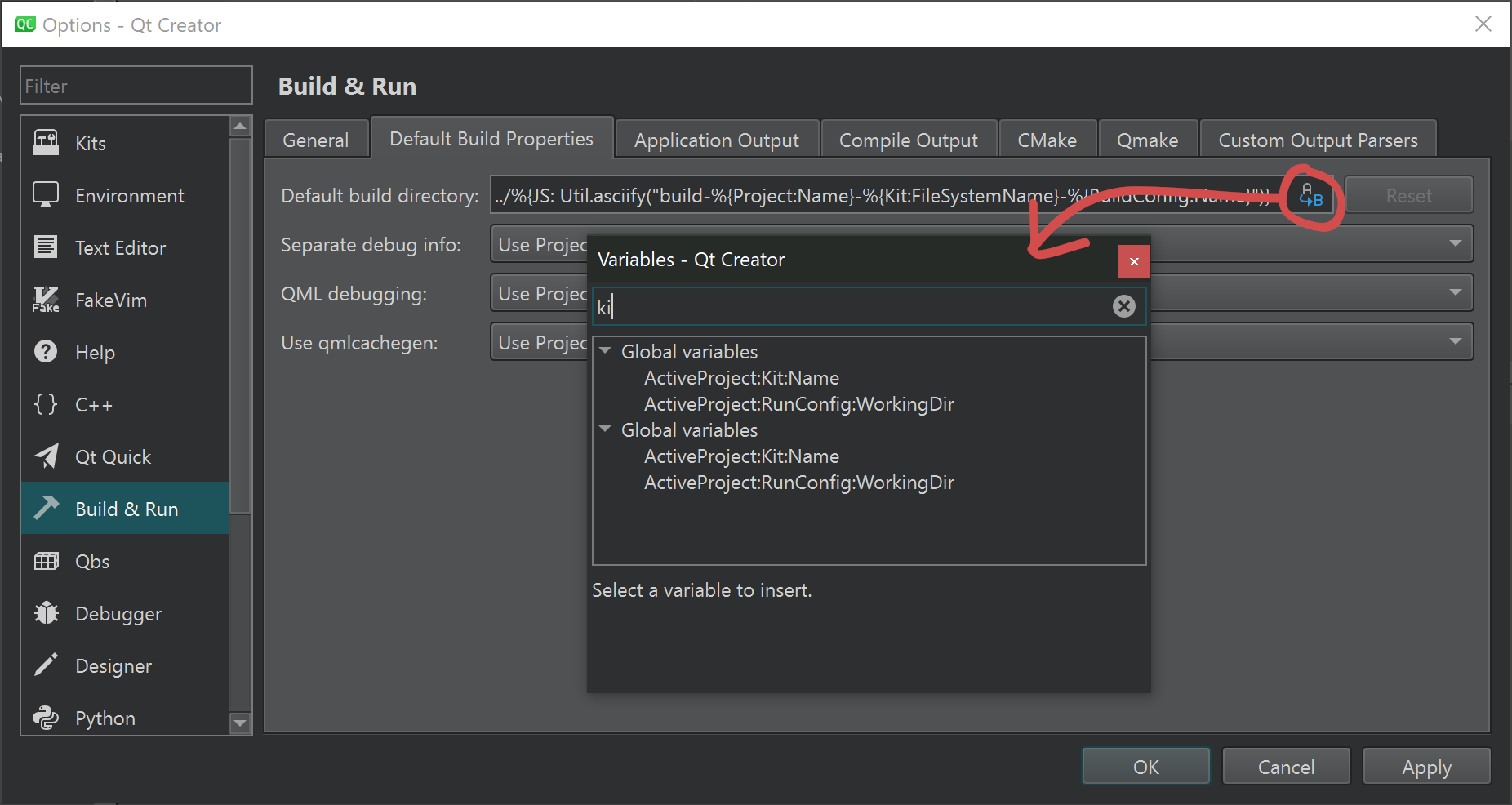
Task: Select ActiveProject:Kit:Name in second group
Action: click(x=741, y=456)
